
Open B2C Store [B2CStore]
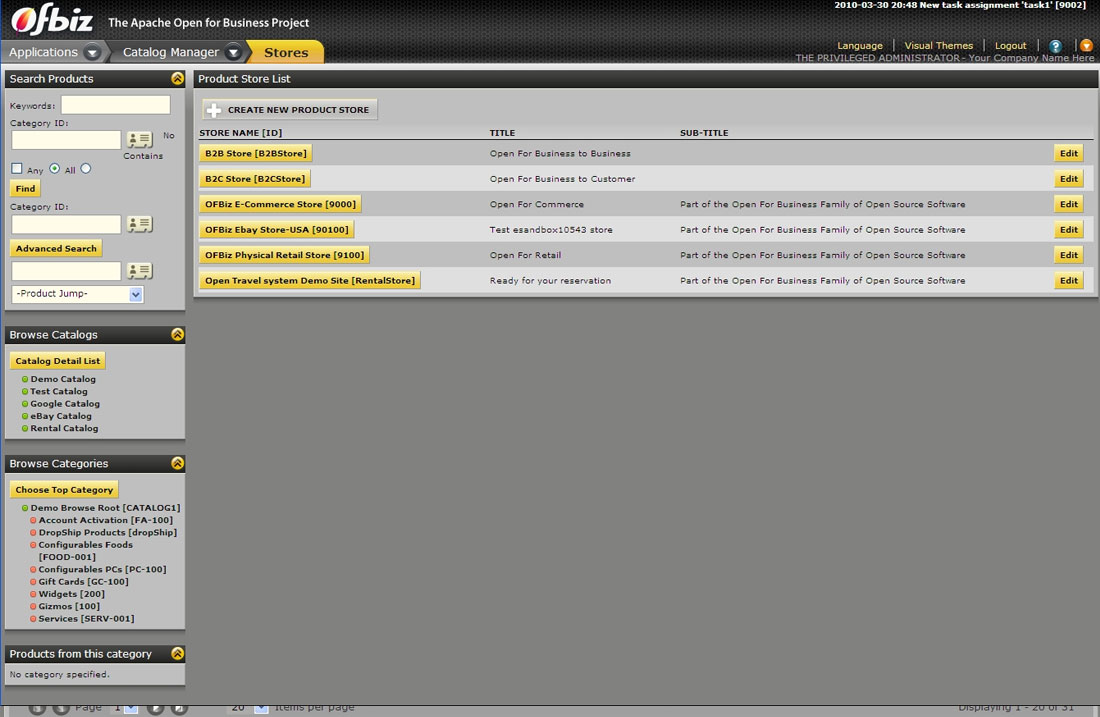255,179
